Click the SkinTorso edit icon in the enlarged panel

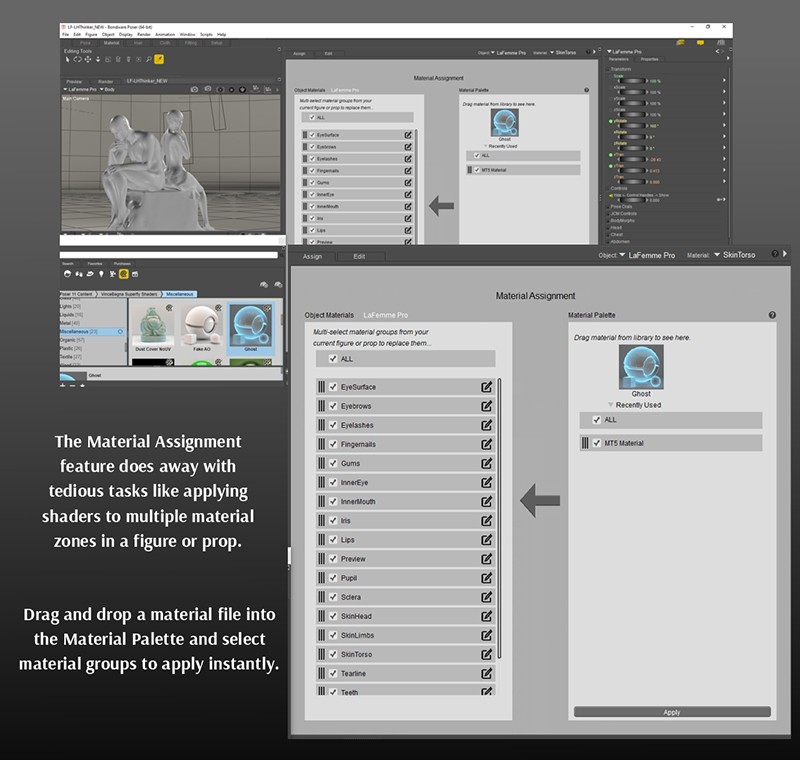(x=487, y=654)
